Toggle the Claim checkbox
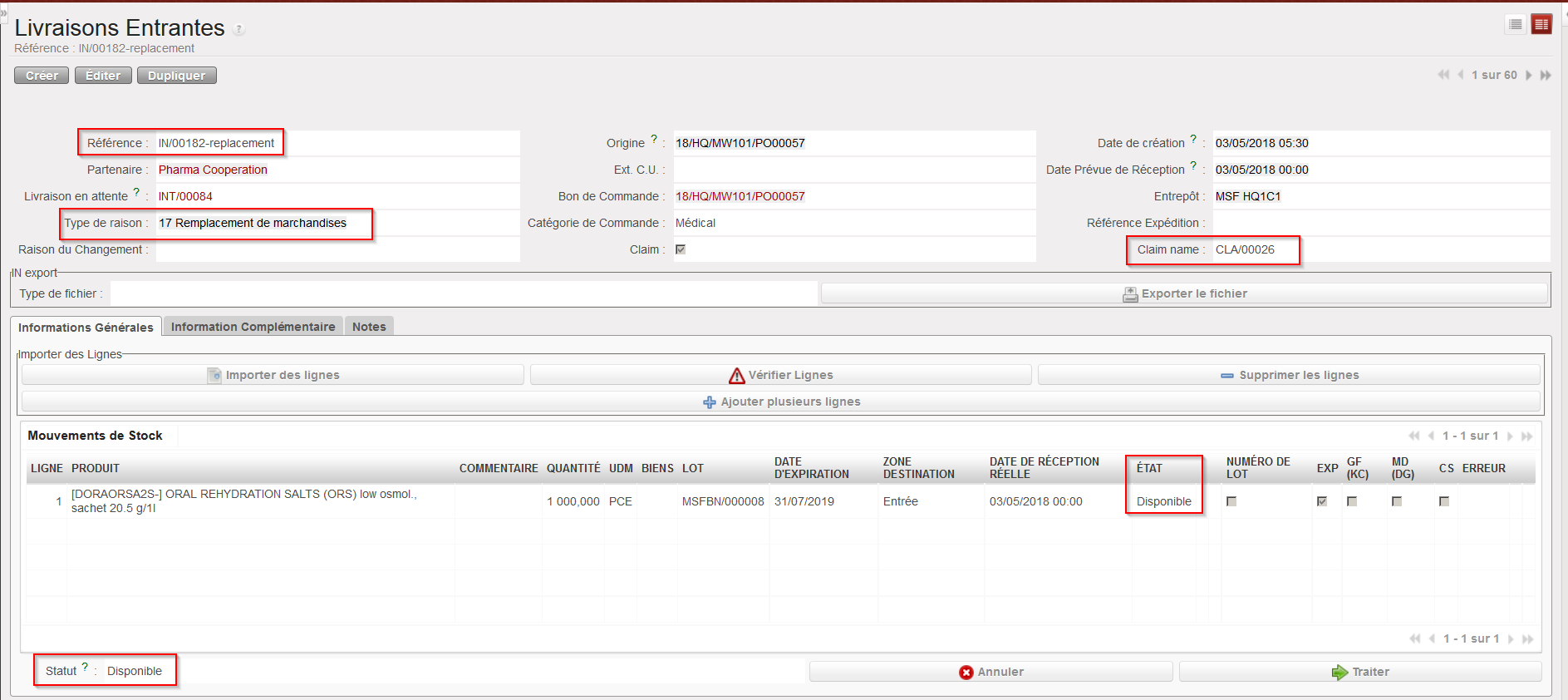 pos(681,249)
